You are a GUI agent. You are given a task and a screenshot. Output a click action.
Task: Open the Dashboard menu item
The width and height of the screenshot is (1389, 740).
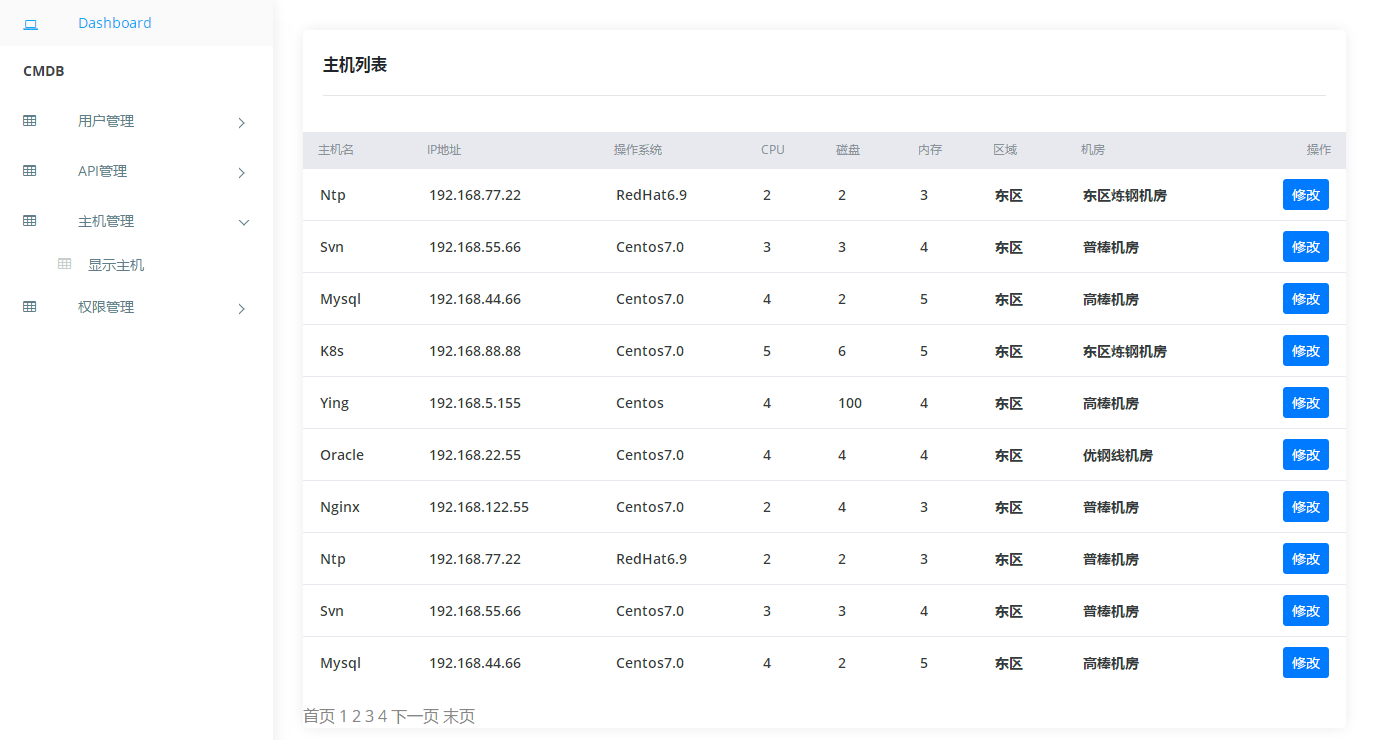tap(115, 23)
